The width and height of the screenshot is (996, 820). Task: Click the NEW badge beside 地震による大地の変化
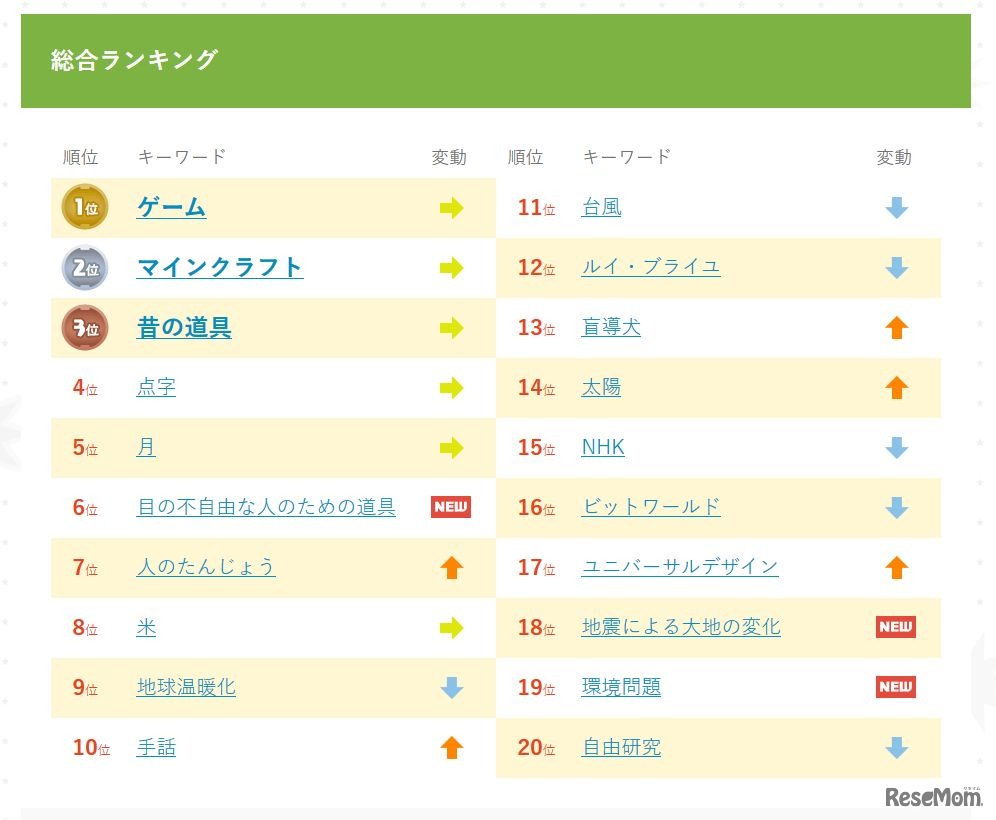coord(896,627)
